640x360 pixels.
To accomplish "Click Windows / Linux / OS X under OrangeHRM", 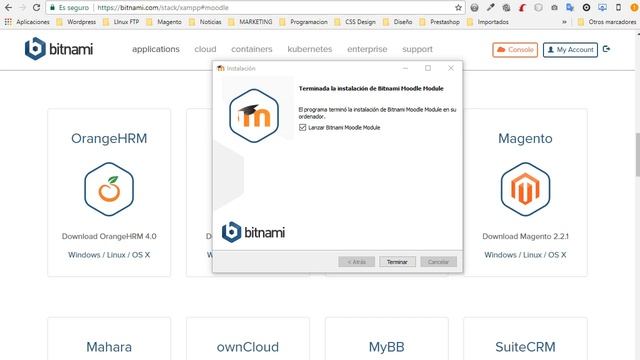I will (x=109, y=255).
